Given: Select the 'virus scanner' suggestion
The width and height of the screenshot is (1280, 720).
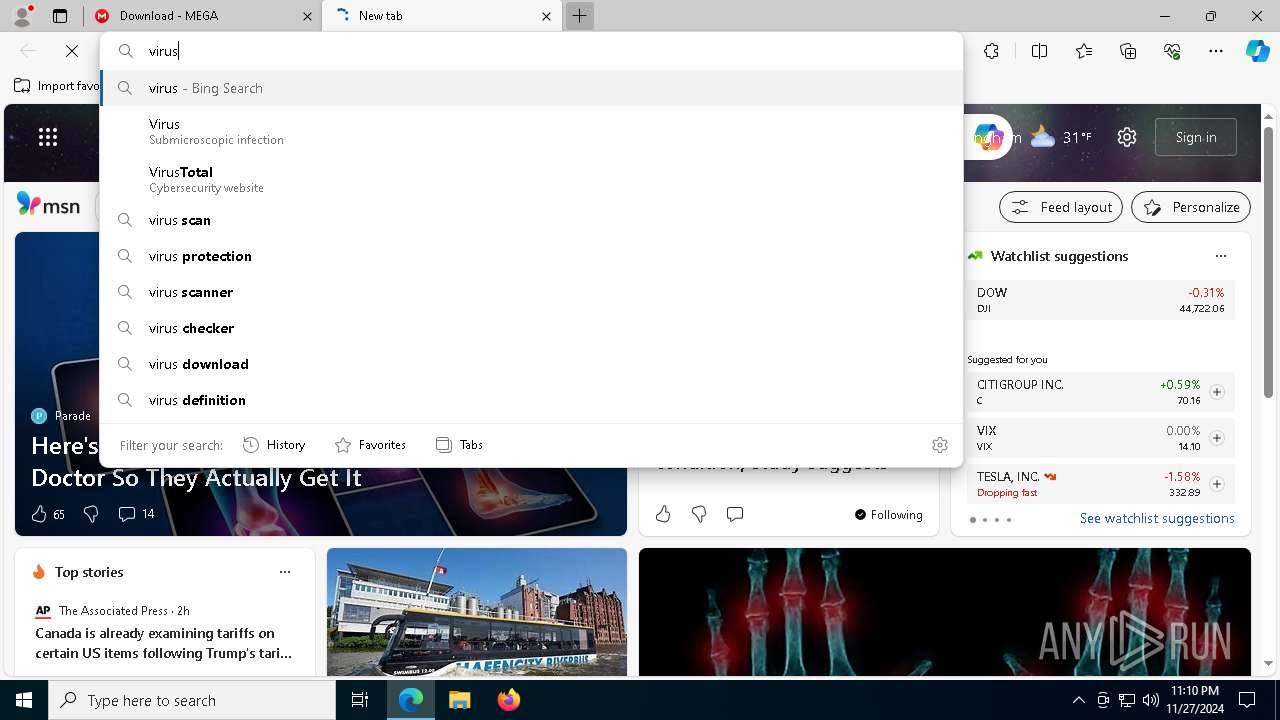Looking at the screenshot, I should tap(531, 292).
